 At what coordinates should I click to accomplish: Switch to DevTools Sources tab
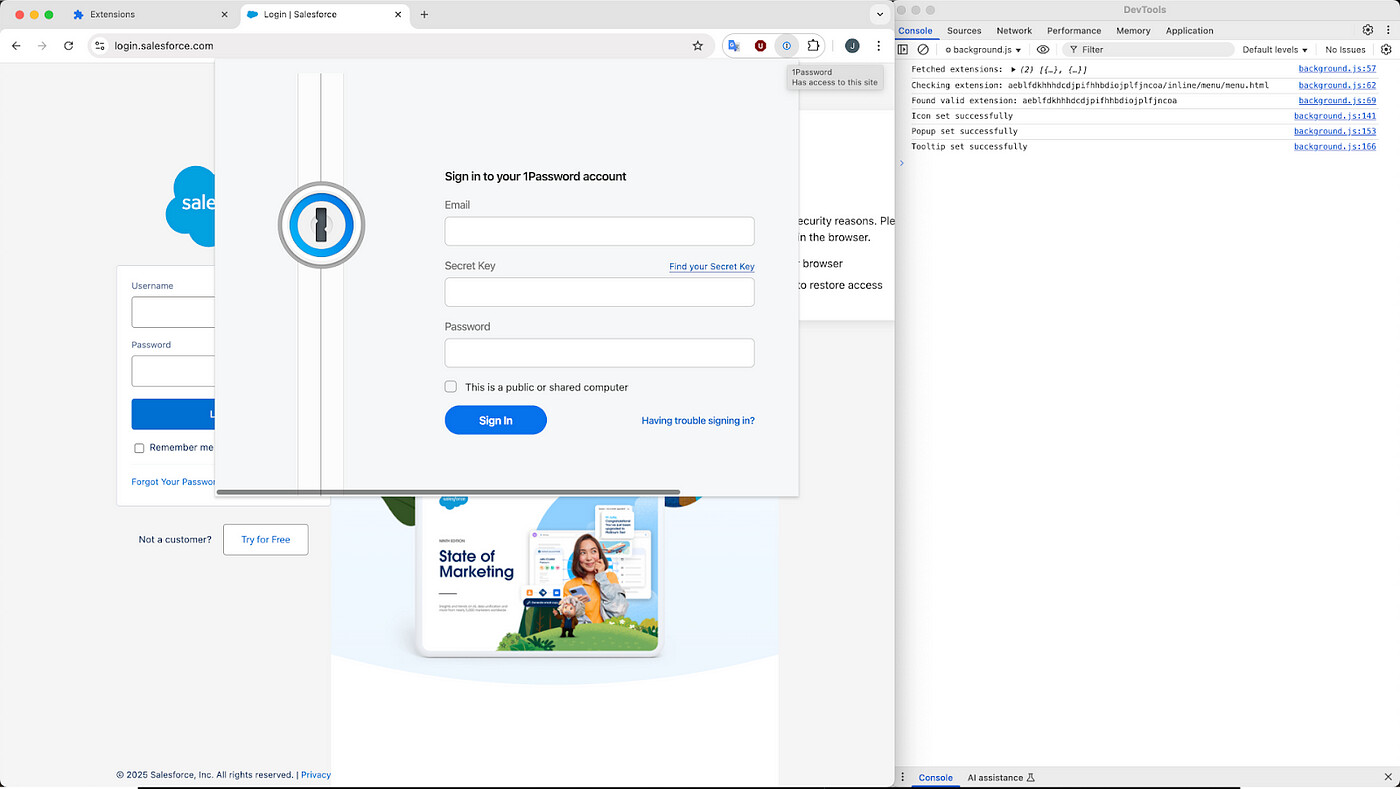[964, 31]
